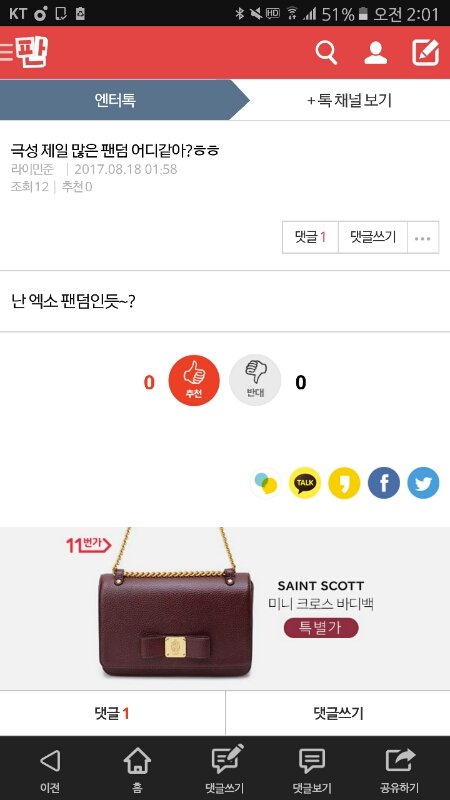The width and height of the screenshot is (450, 800).
Task: Share via KakaoStory yellow icon
Action: tap(344, 483)
